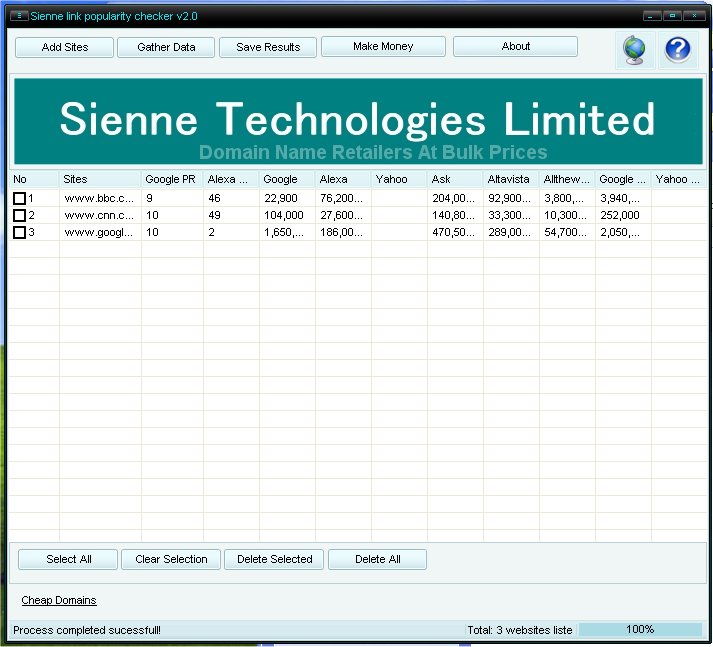This screenshot has width=713, height=647.
Task: Sort by the Sites column header
Action: coord(100,179)
